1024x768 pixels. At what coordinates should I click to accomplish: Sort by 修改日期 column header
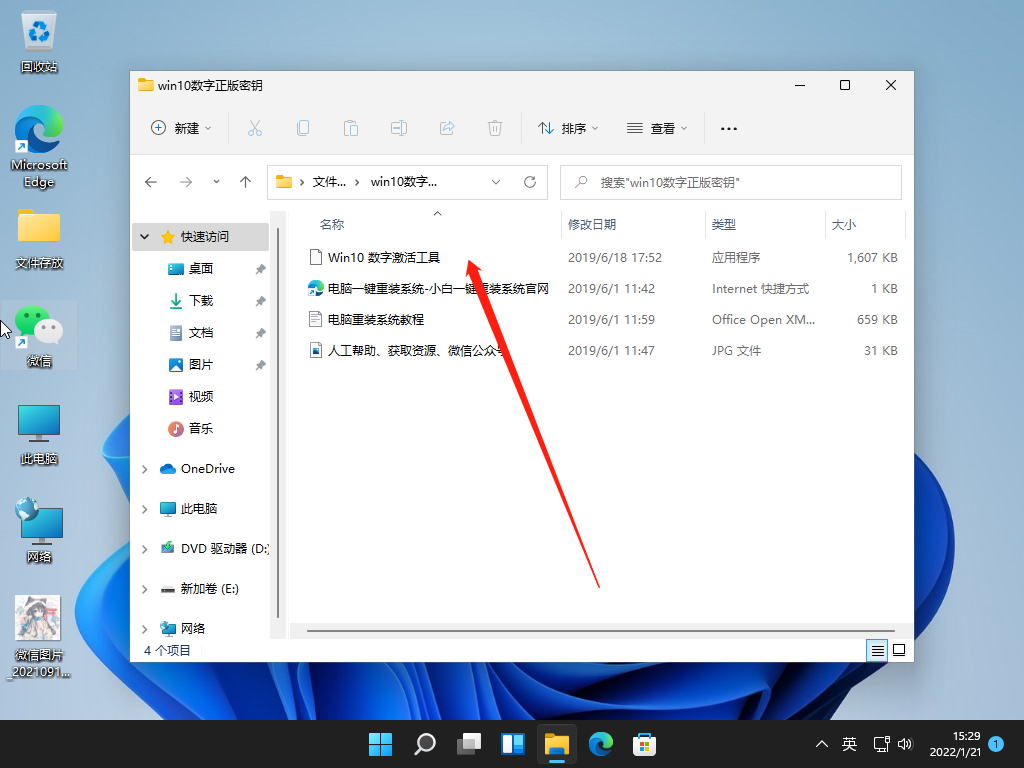(x=592, y=225)
